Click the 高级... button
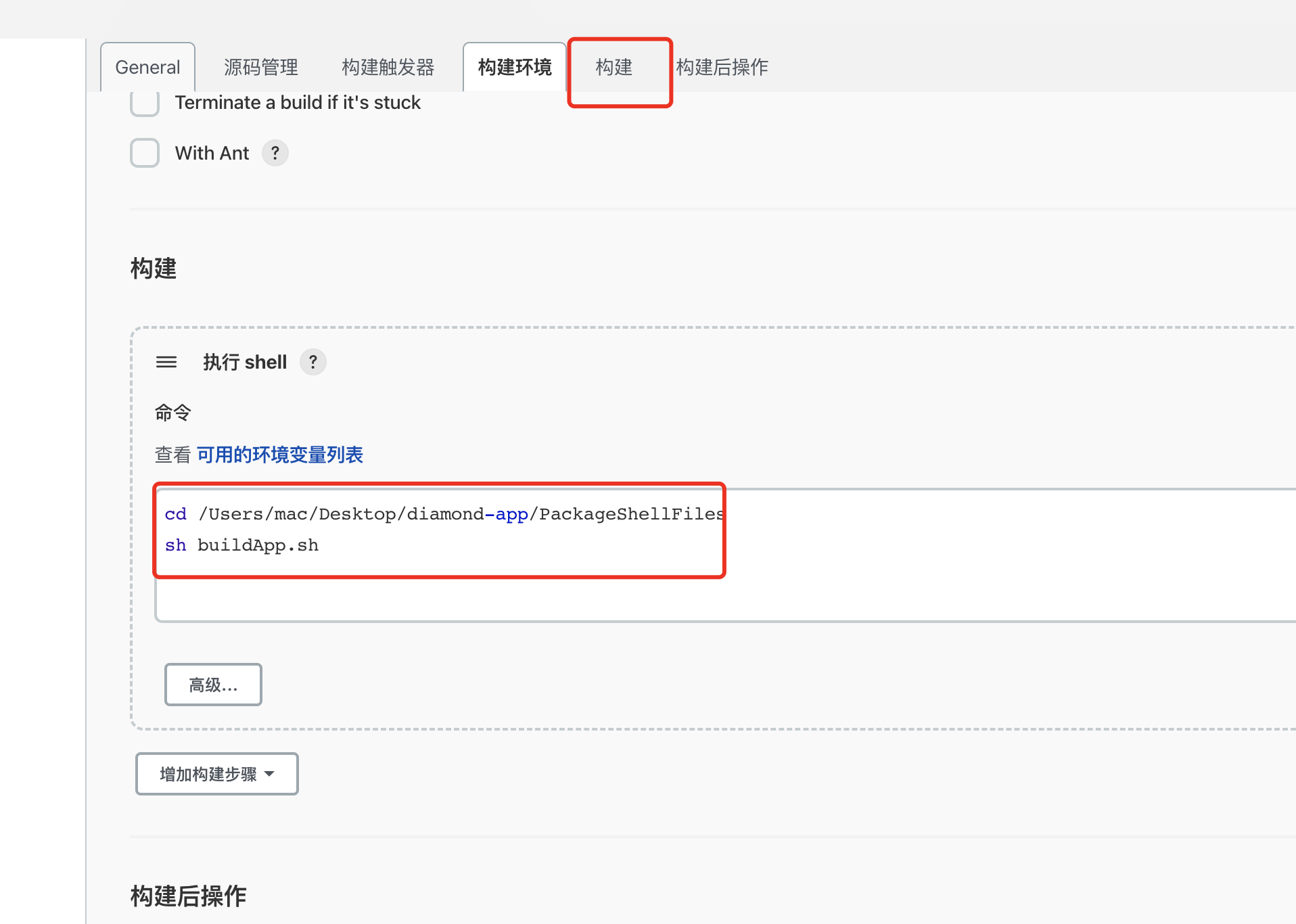Screen dimensions: 1296x924 click(x=213, y=685)
